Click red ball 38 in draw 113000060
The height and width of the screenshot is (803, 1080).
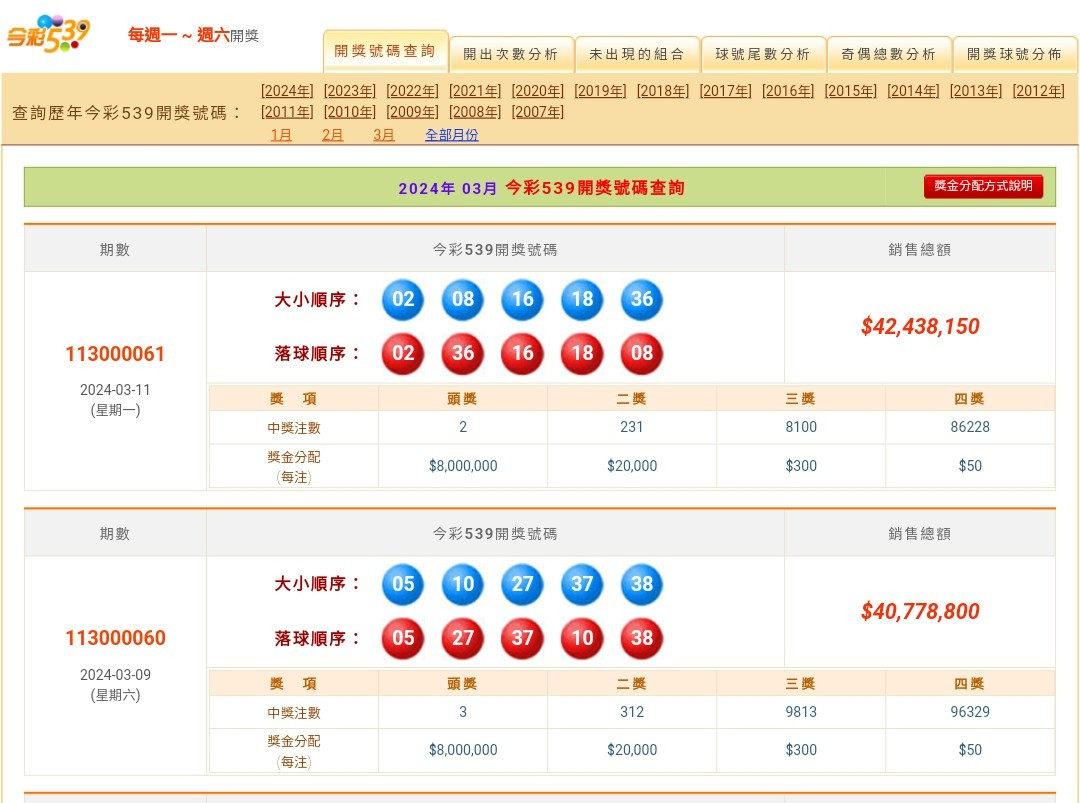click(642, 638)
